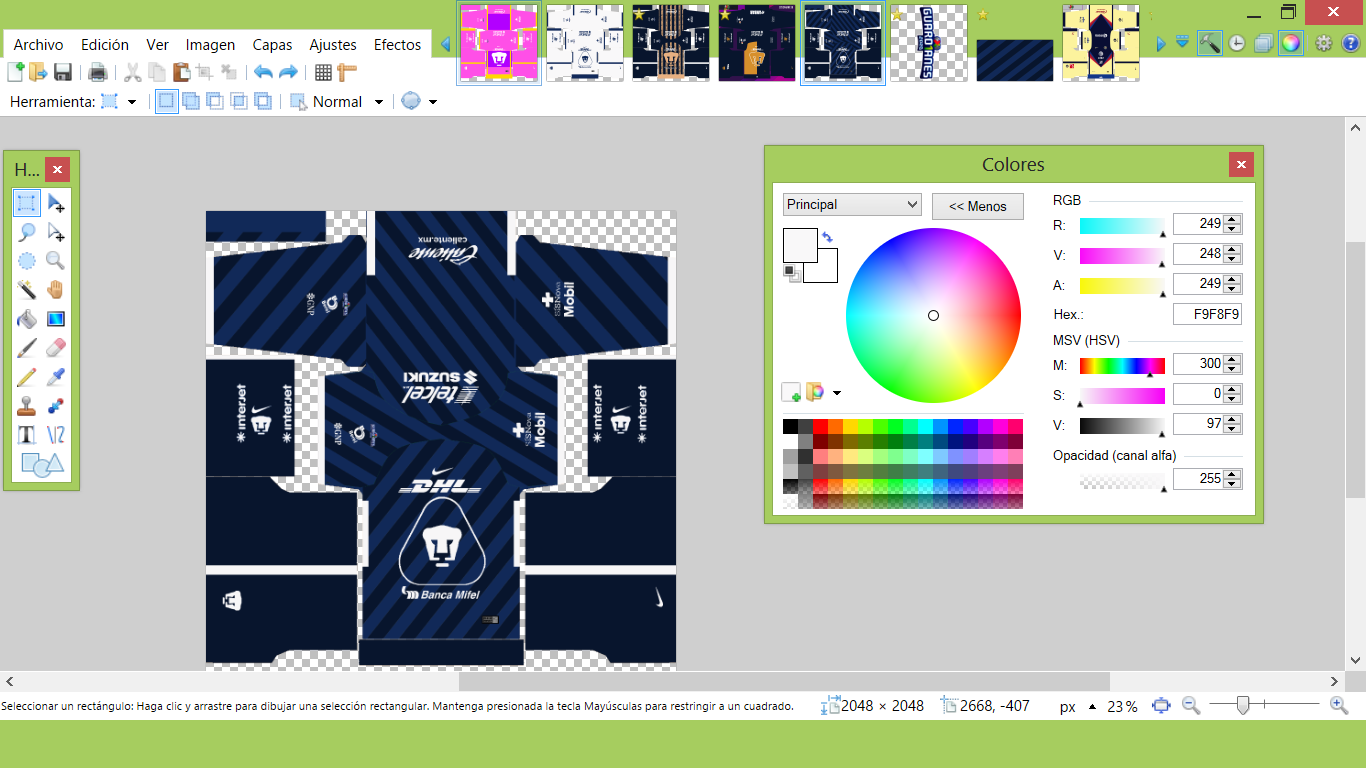Select the Rectangle Select tool in Tools panel

[27, 203]
